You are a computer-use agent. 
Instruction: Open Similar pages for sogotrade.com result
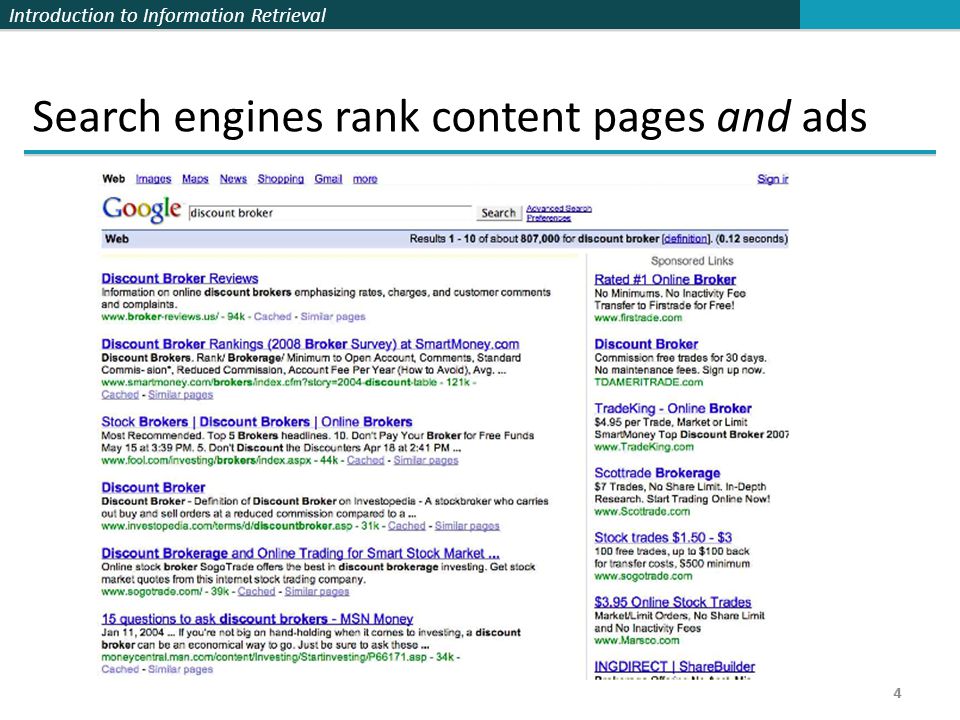(x=317, y=591)
